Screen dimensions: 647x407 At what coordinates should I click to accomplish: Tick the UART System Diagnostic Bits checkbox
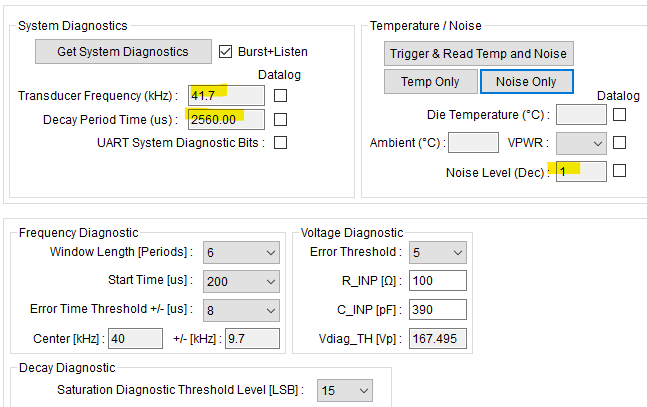(280, 142)
